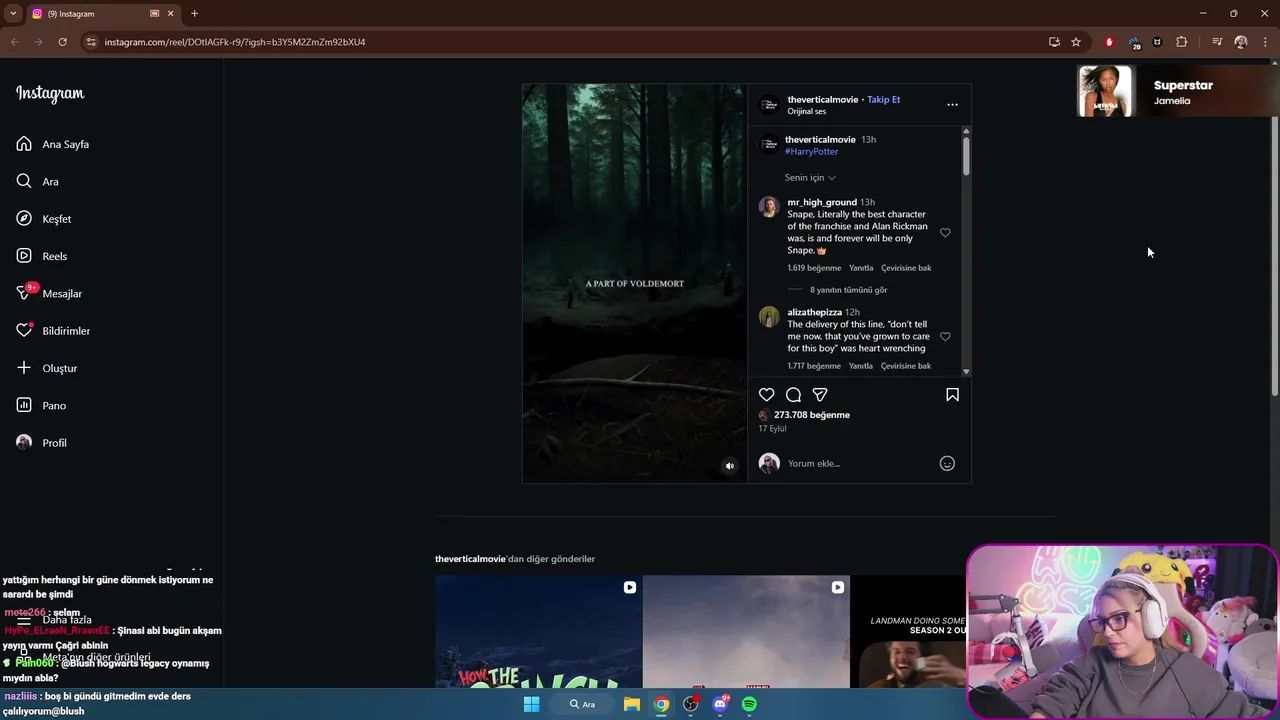This screenshot has width=1280, height=720.
Task: Reload the page
Action: [62, 42]
